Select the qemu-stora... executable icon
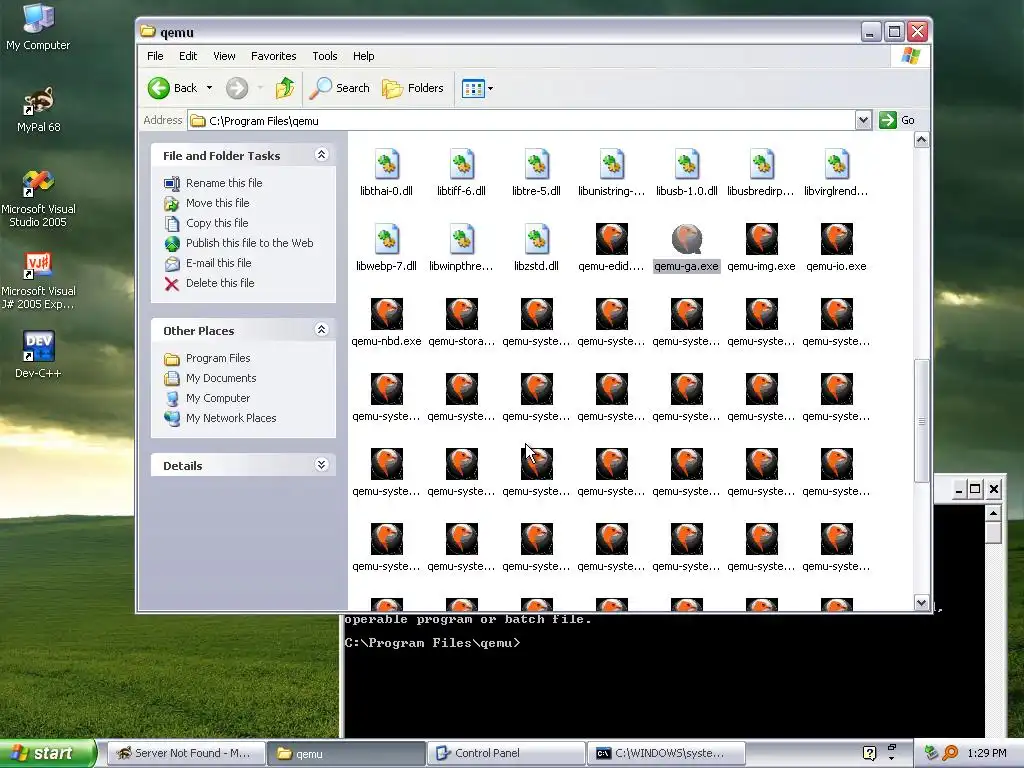Screen dimensions: 1024x768 tap(462, 313)
